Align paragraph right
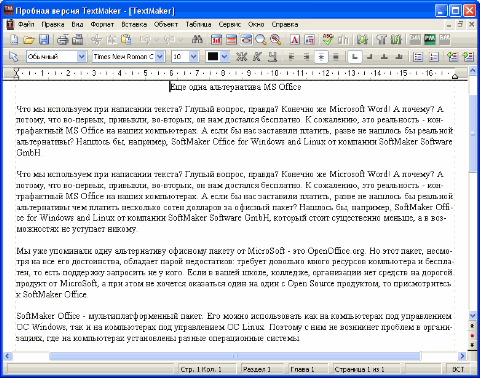480x378 pixels. coord(306,57)
